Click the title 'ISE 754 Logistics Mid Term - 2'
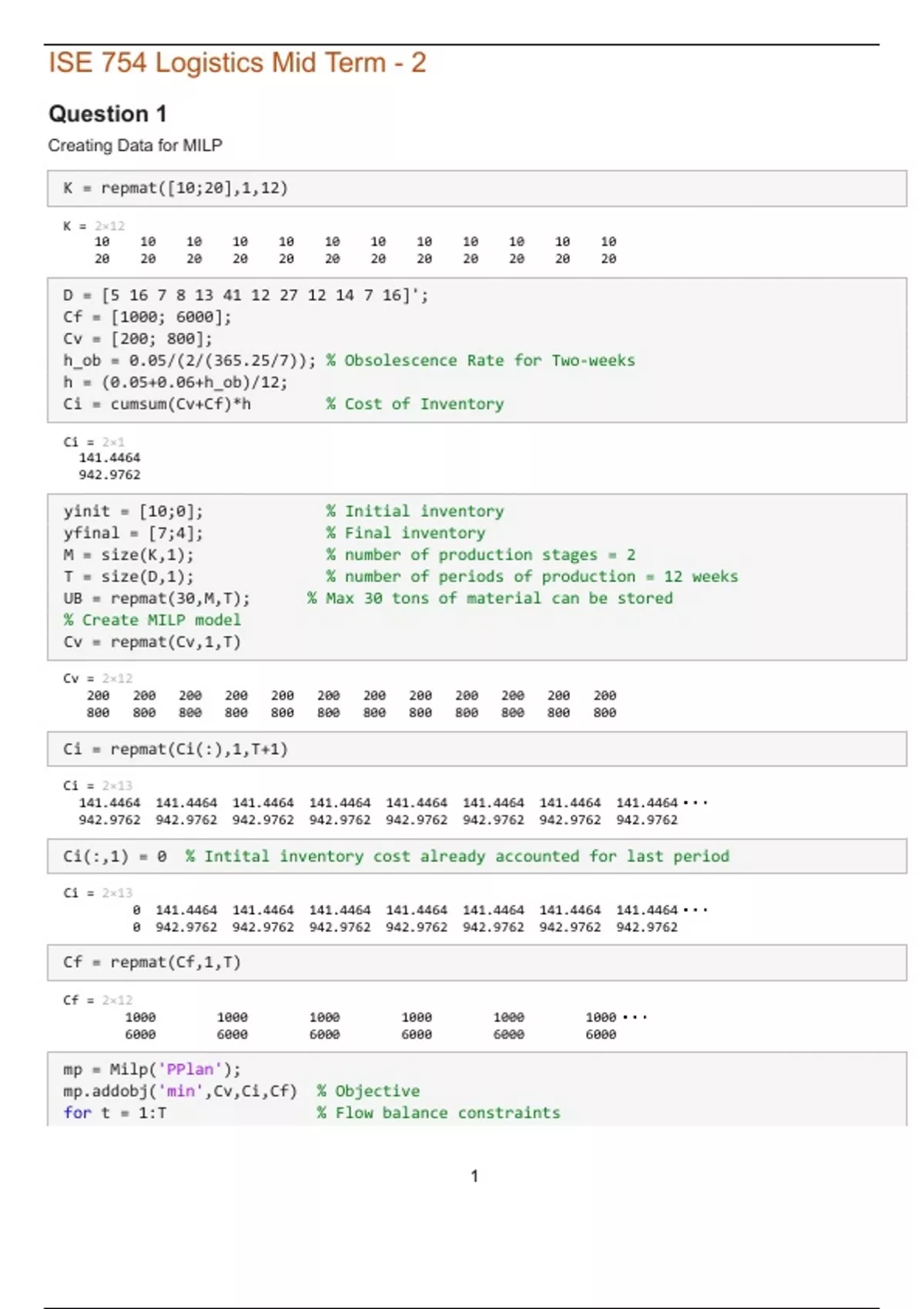Screen dimensions: 924x1309 tap(237, 63)
